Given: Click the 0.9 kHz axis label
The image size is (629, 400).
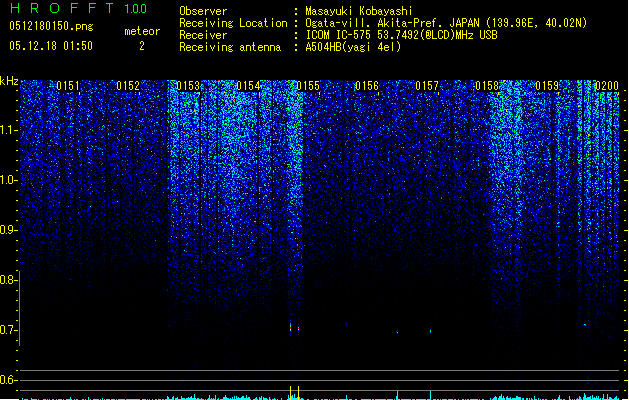Looking at the screenshot, I should click(8, 230).
